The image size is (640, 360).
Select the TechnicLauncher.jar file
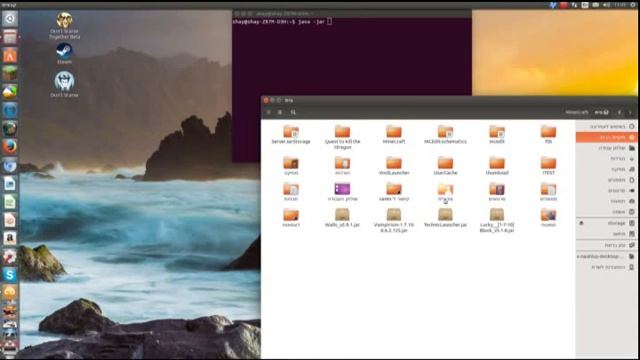point(445,218)
